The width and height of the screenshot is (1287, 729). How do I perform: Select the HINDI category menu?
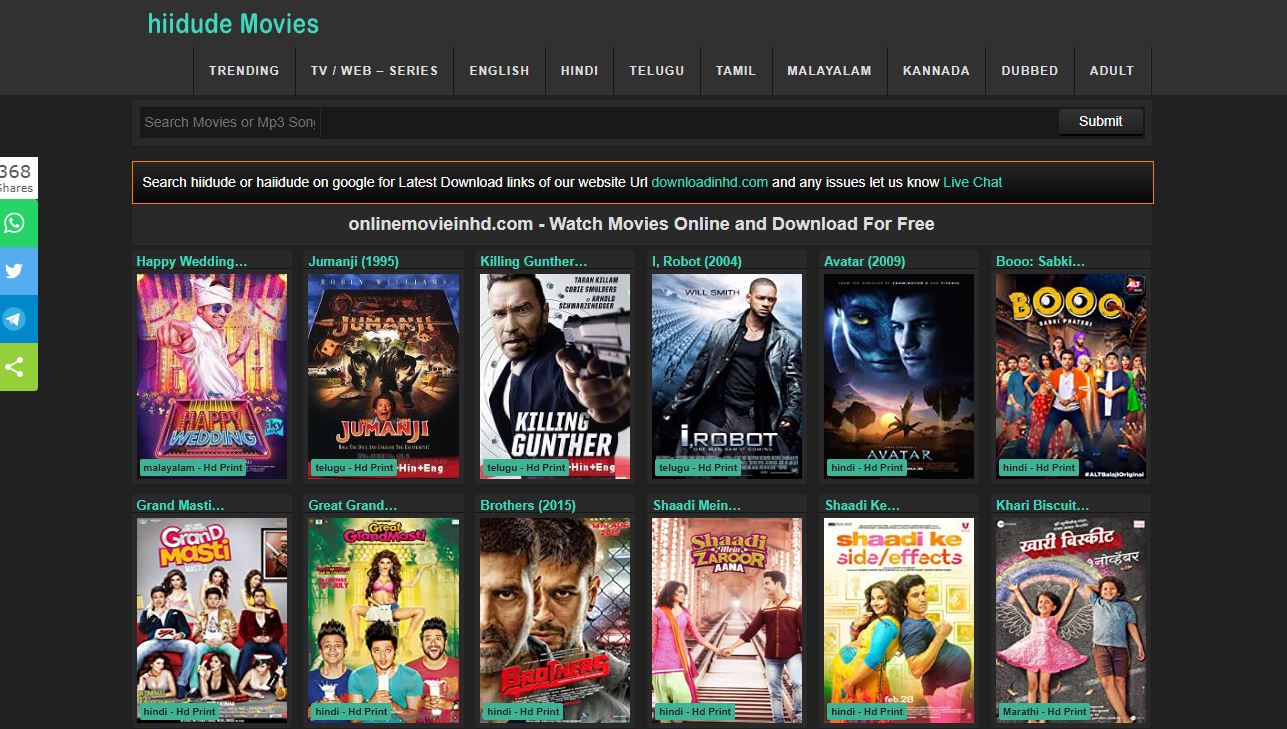[580, 71]
